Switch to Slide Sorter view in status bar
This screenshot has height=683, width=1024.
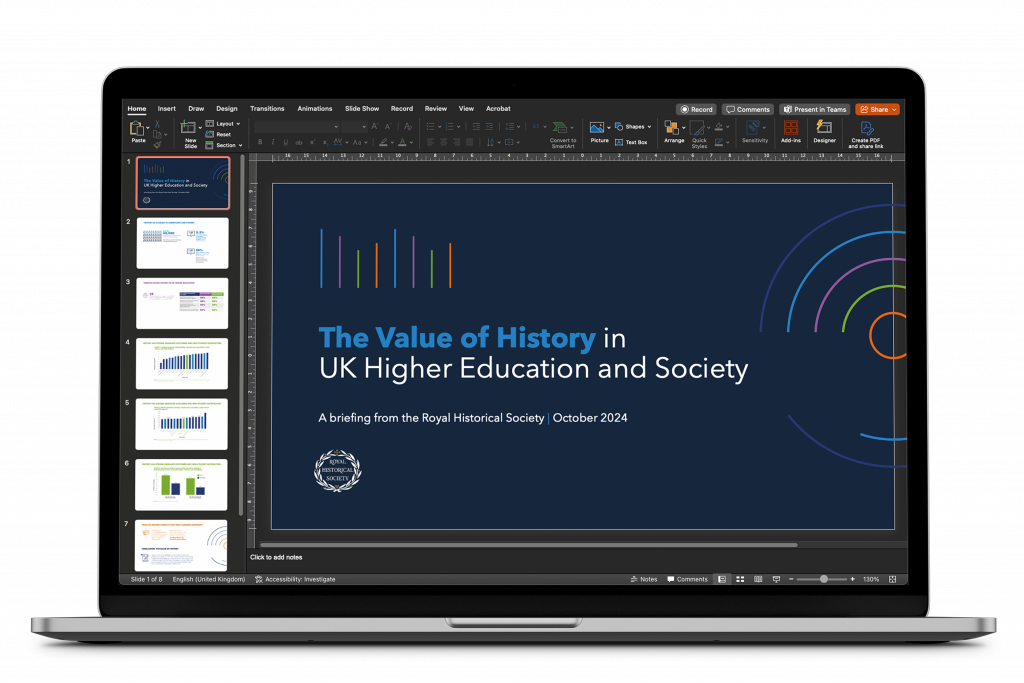[740, 579]
